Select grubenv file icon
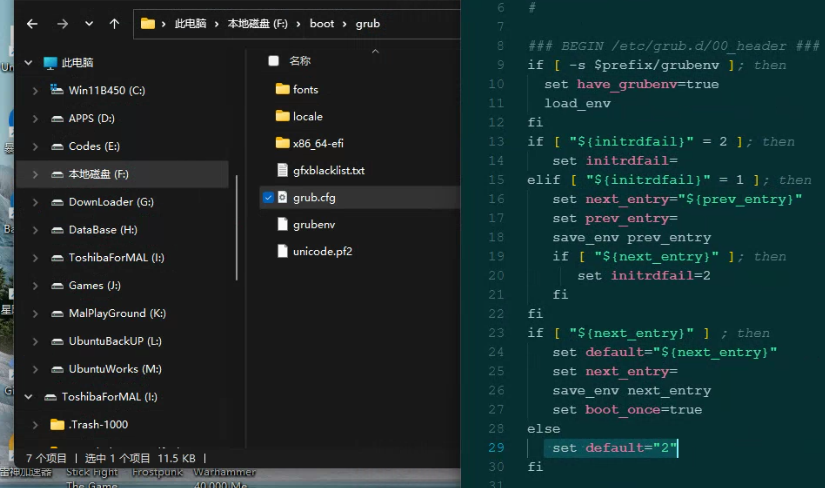Viewport: 825px width, 488px height. point(283,224)
